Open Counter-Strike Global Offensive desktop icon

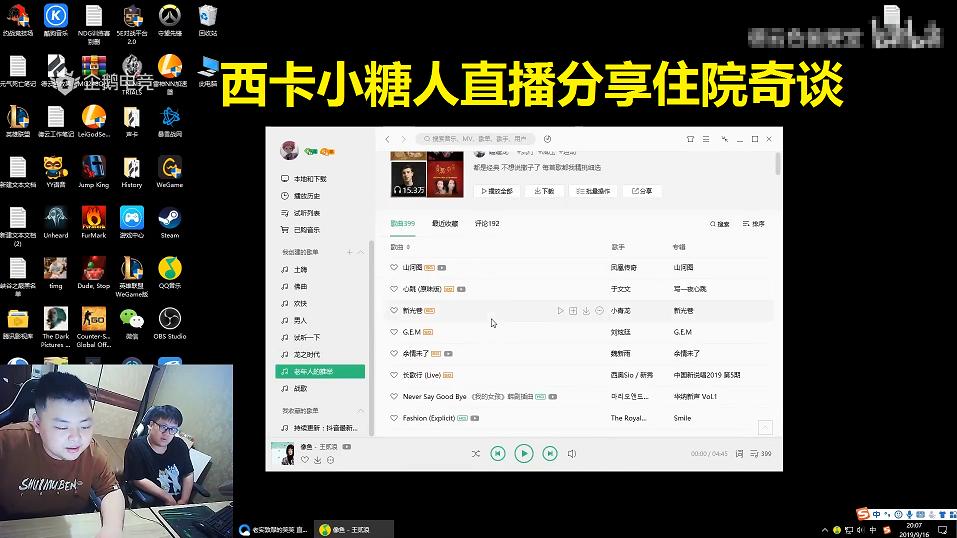pos(94,328)
